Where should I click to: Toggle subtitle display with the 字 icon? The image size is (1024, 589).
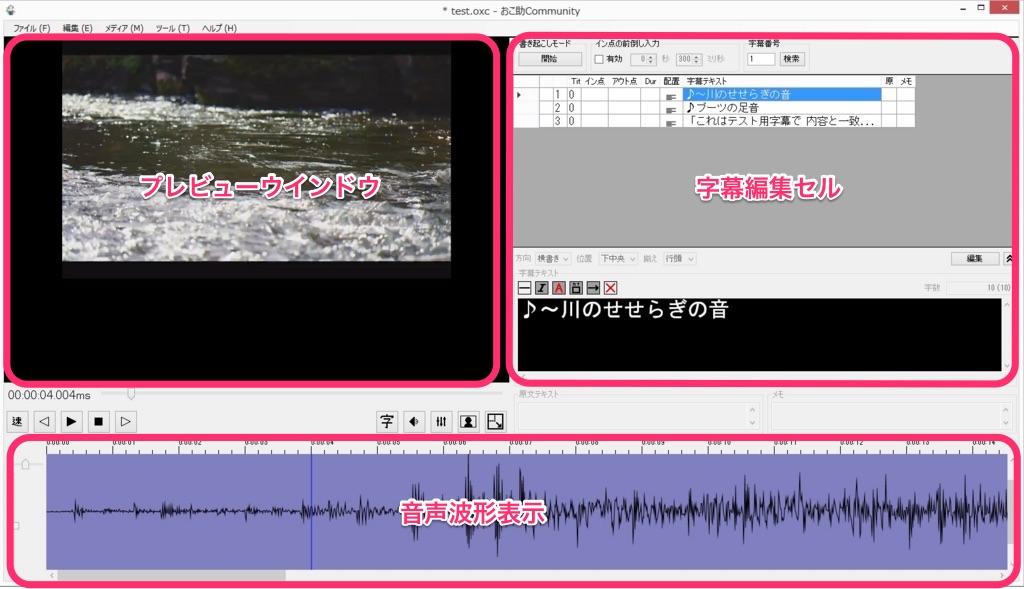click(x=387, y=422)
